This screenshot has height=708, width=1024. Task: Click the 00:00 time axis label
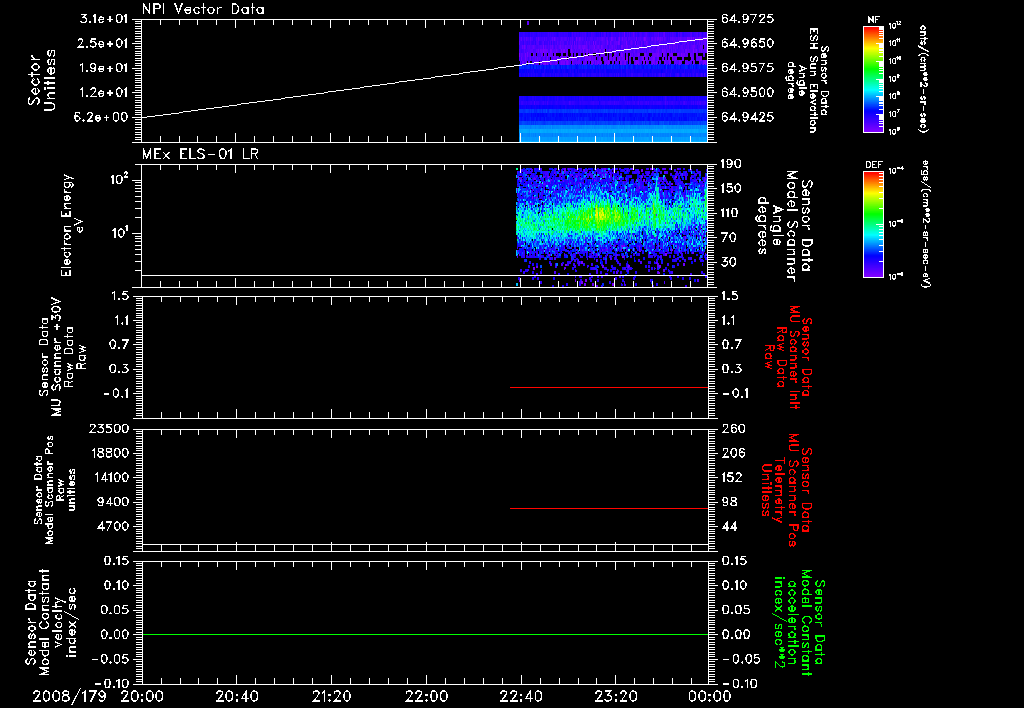710,696
